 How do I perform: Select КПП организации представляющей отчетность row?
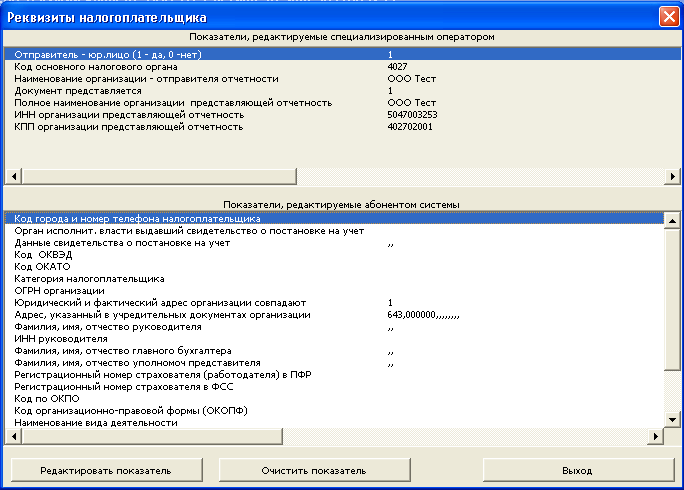click(342, 127)
